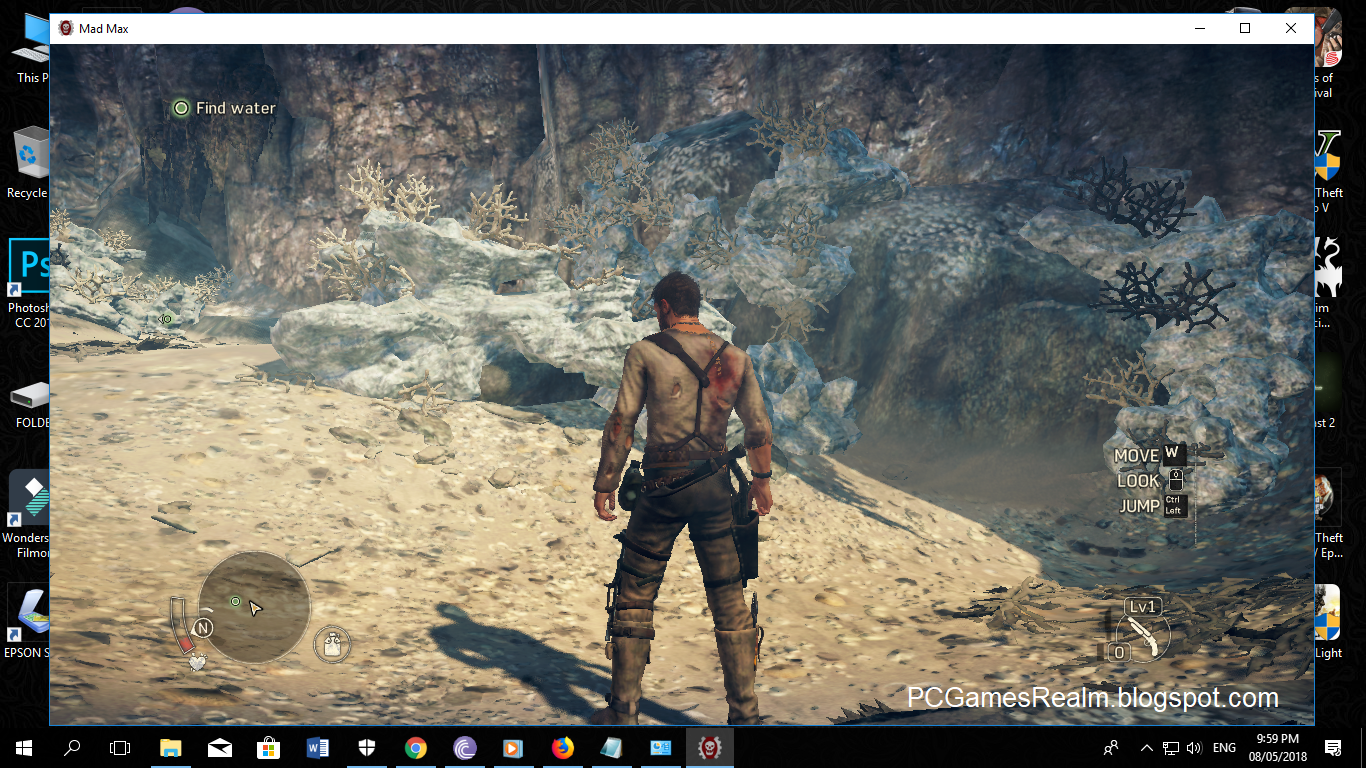Select the Recycle Bin desktop icon
1366x768 pixels.
pyautogui.click(x=27, y=163)
